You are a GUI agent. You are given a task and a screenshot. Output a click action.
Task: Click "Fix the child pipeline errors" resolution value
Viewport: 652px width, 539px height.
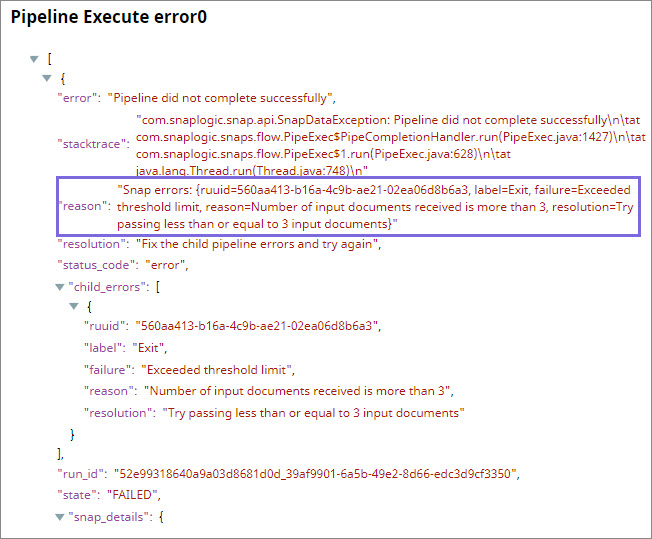click(269, 245)
